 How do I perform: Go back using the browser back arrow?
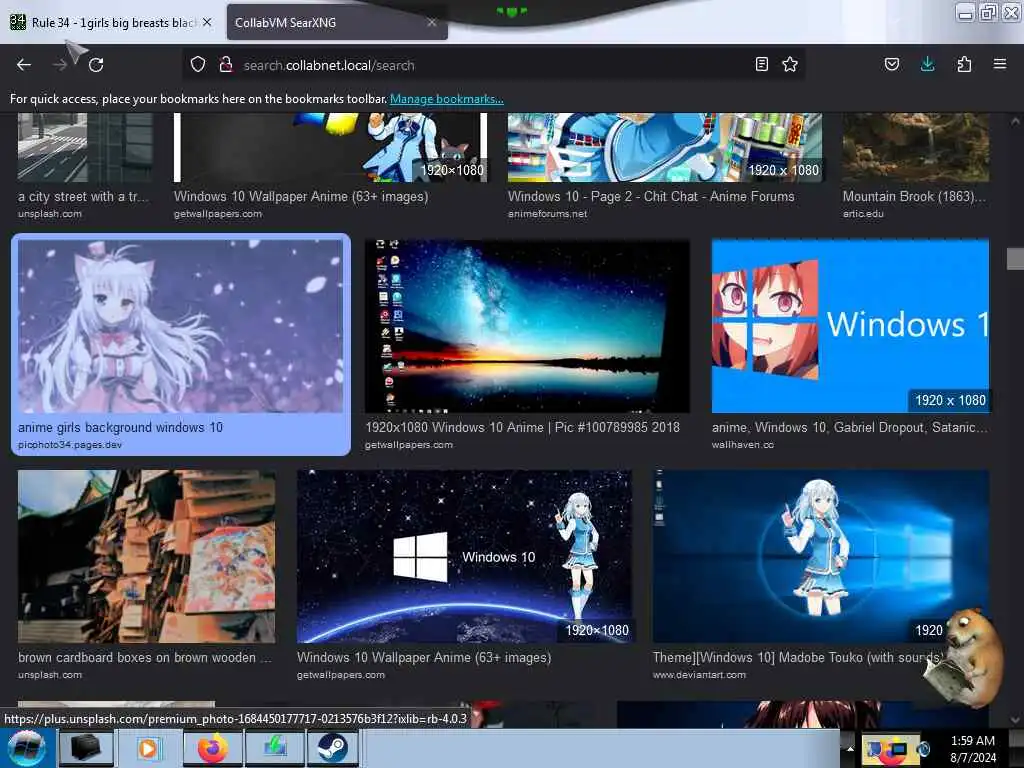click(x=24, y=65)
